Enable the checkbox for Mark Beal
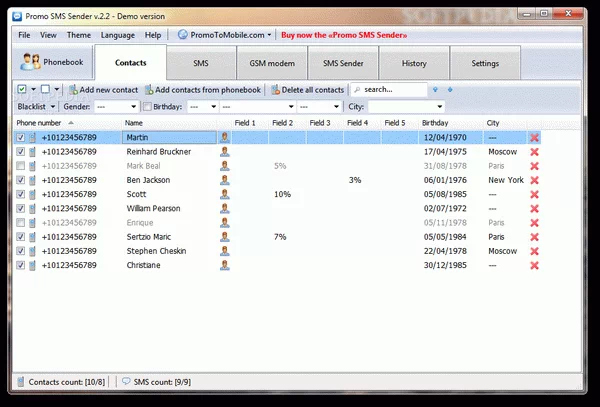Image resolution: width=600 pixels, height=407 pixels. [22, 166]
